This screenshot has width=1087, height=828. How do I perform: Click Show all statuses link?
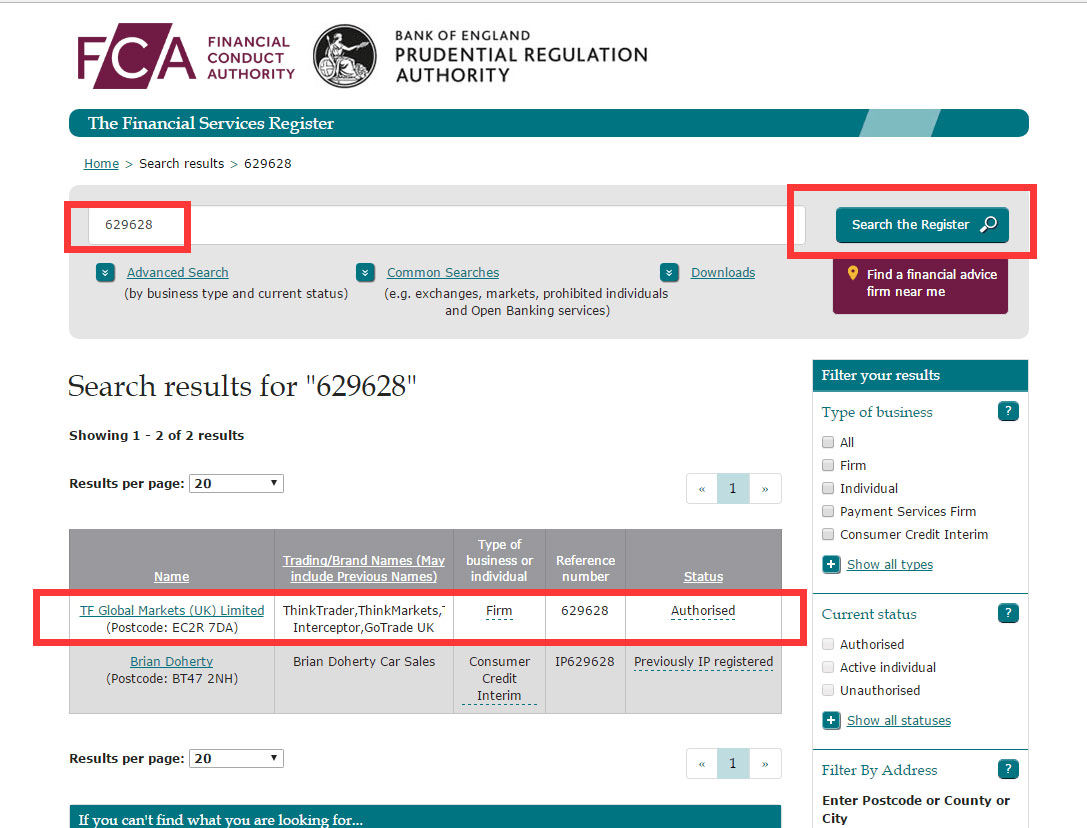[x=899, y=721]
